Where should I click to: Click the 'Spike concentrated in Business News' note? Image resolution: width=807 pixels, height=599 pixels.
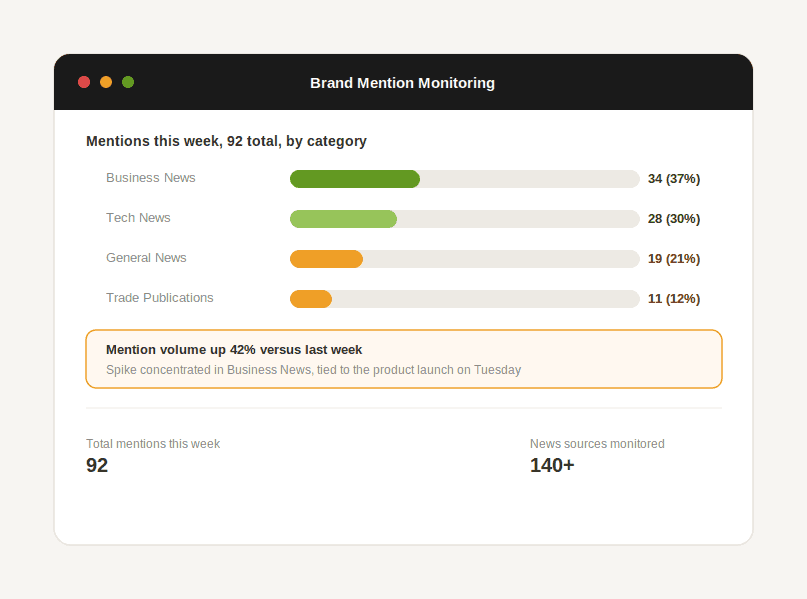[x=313, y=370]
